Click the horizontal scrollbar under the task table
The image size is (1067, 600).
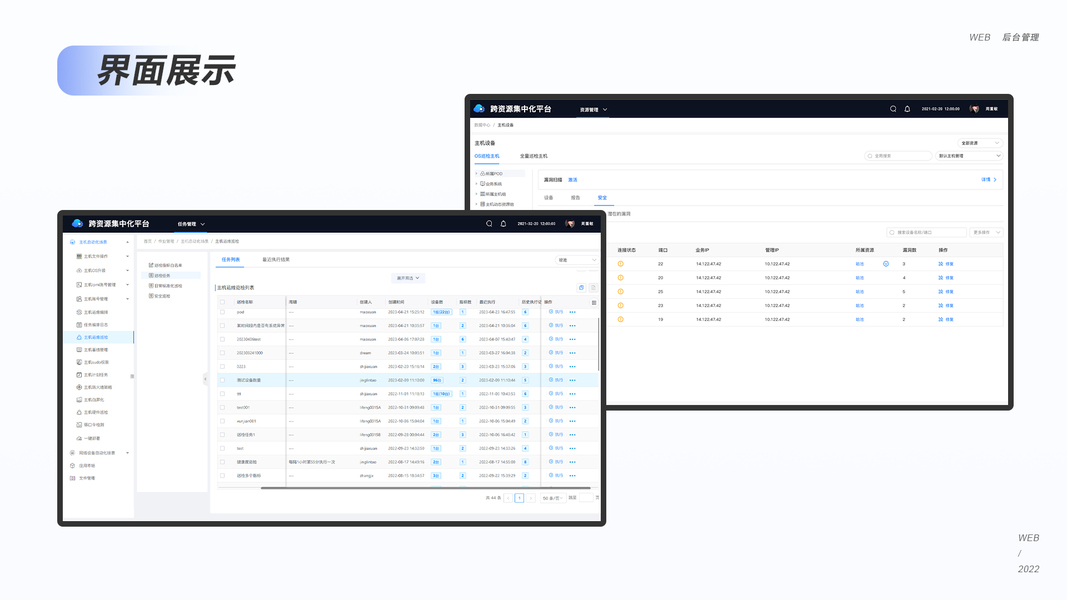[425, 488]
